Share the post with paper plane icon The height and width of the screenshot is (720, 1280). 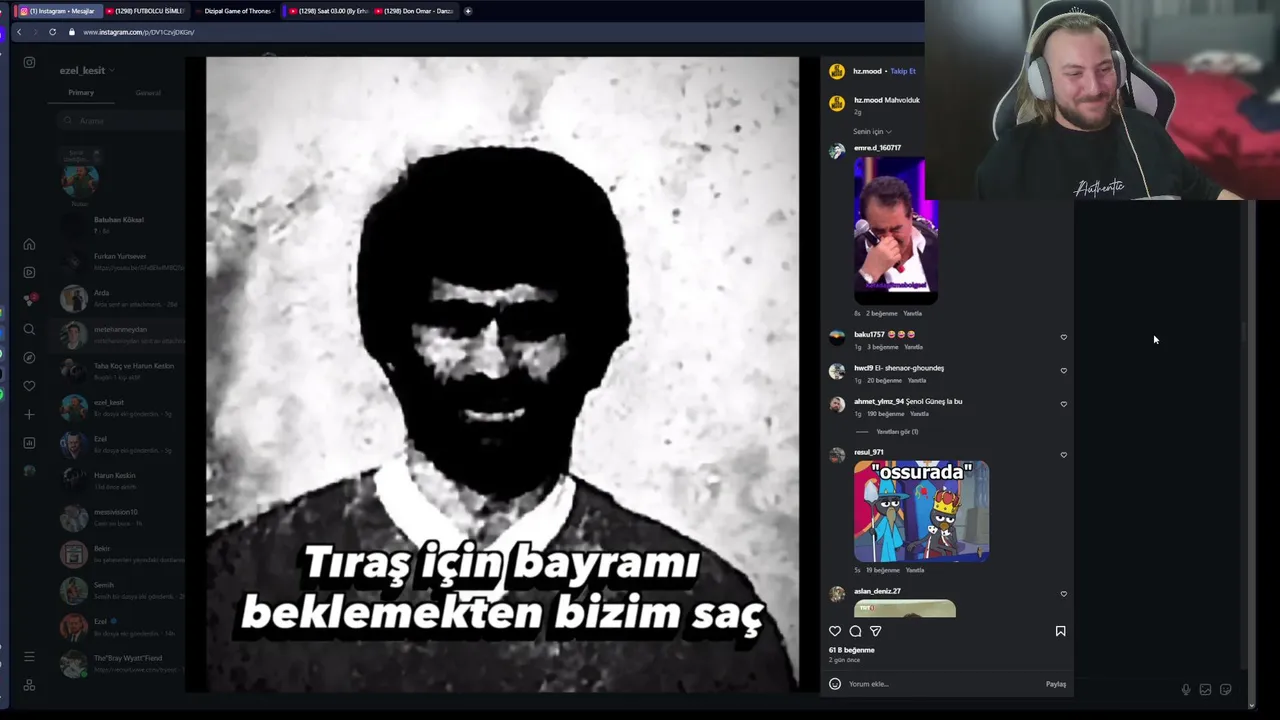click(875, 631)
